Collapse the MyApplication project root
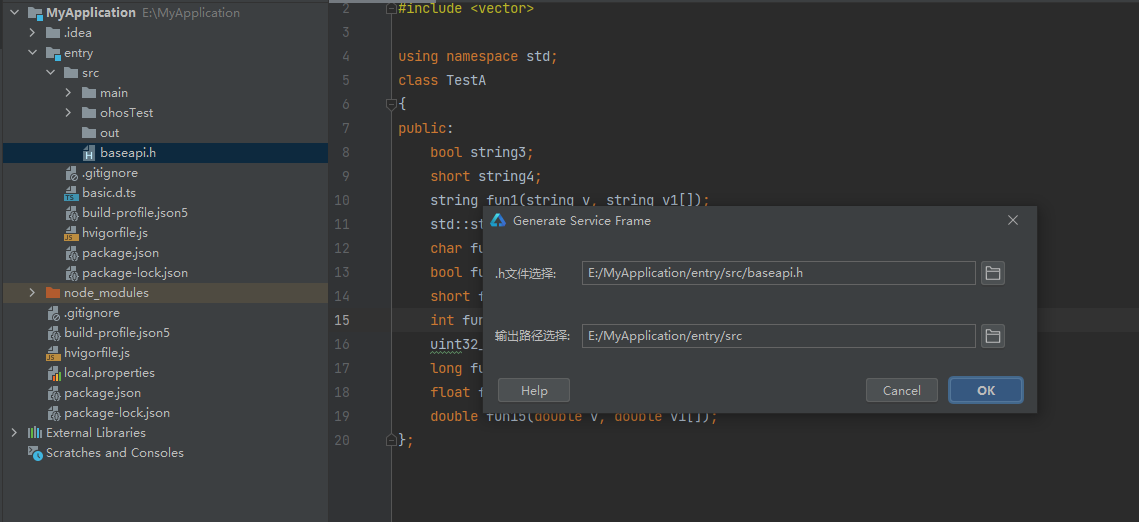 pos(15,12)
